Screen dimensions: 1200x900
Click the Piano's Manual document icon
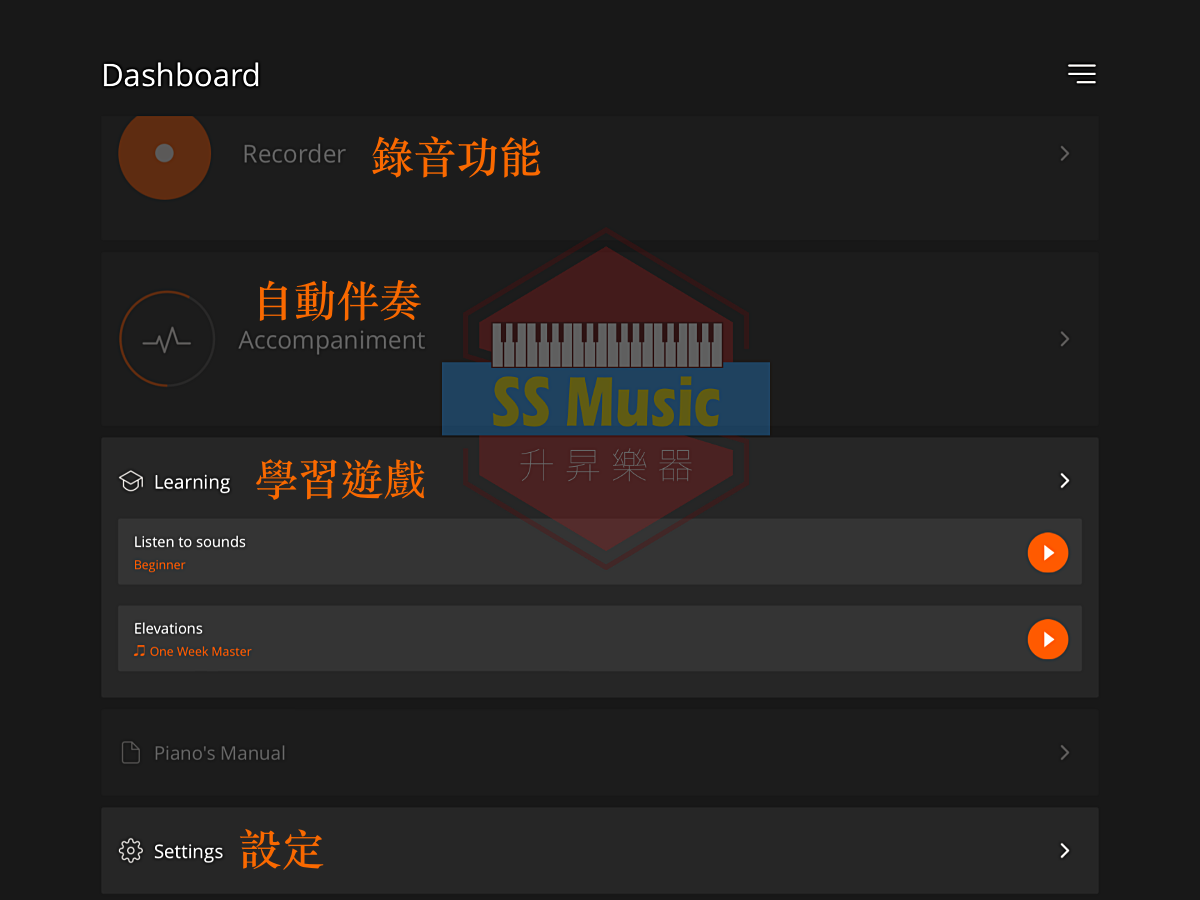[x=130, y=752]
